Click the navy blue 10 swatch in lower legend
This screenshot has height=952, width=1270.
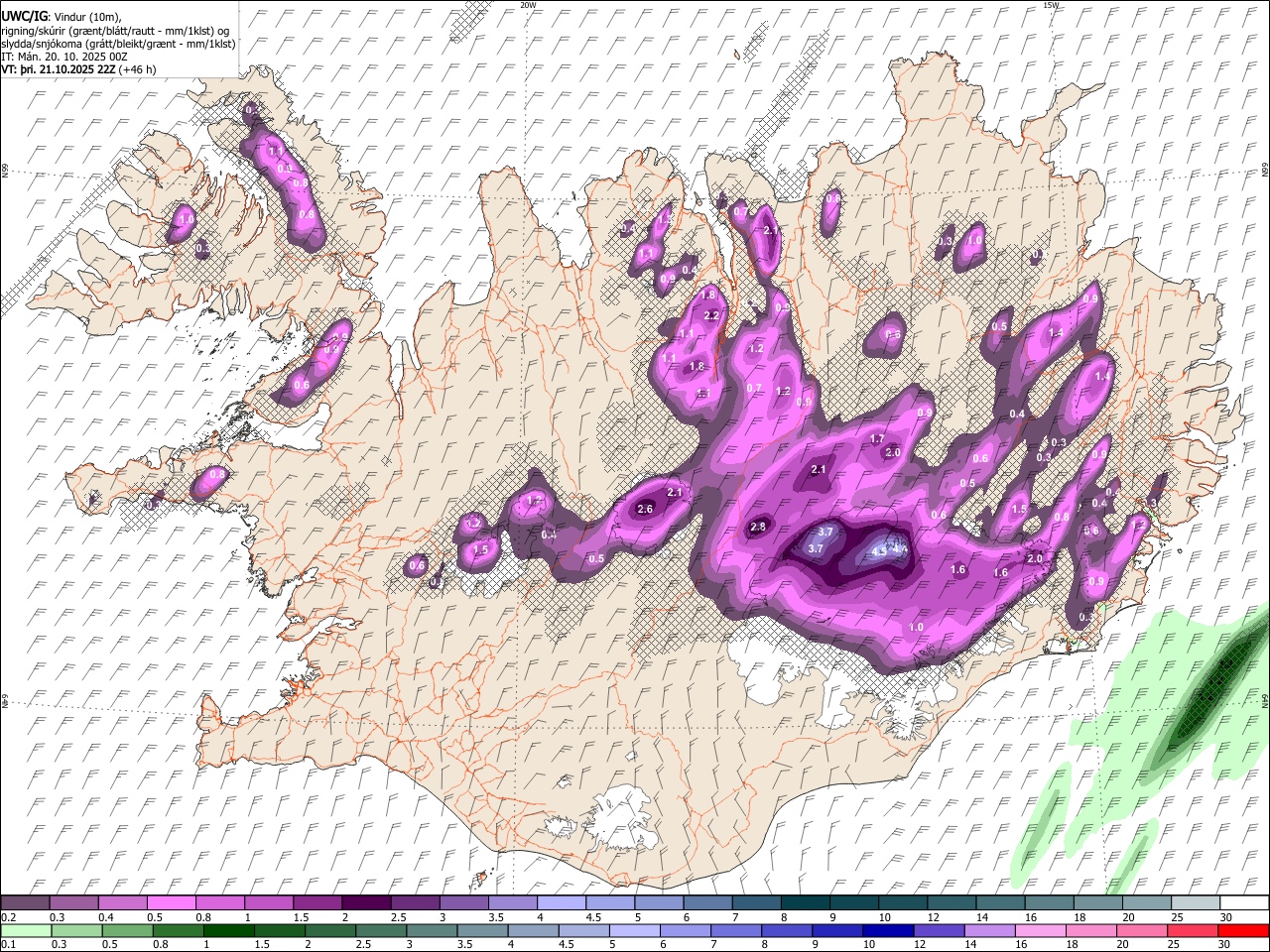point(888,930)
